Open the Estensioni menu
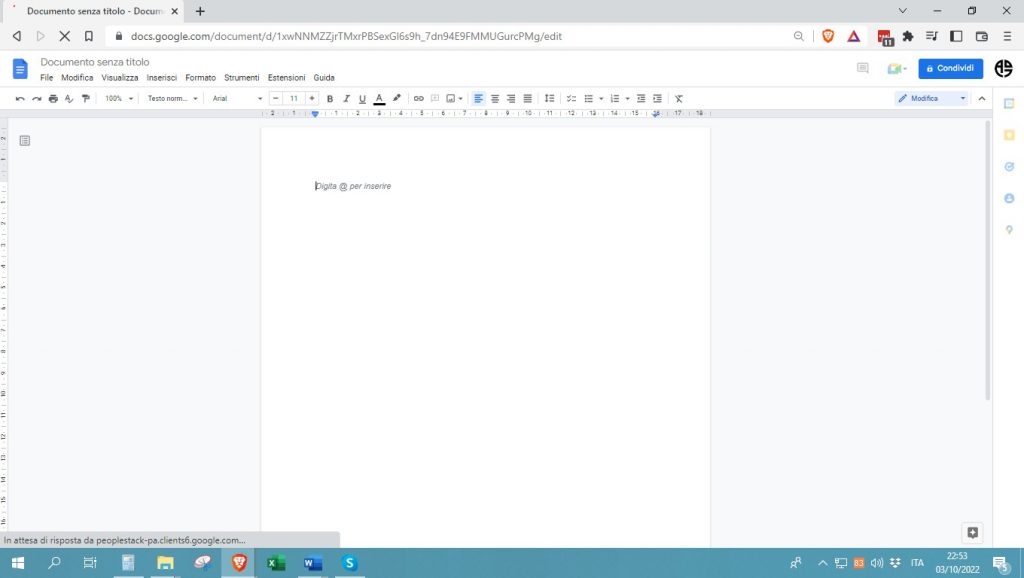1024x578 pixels. pos(286,77)
